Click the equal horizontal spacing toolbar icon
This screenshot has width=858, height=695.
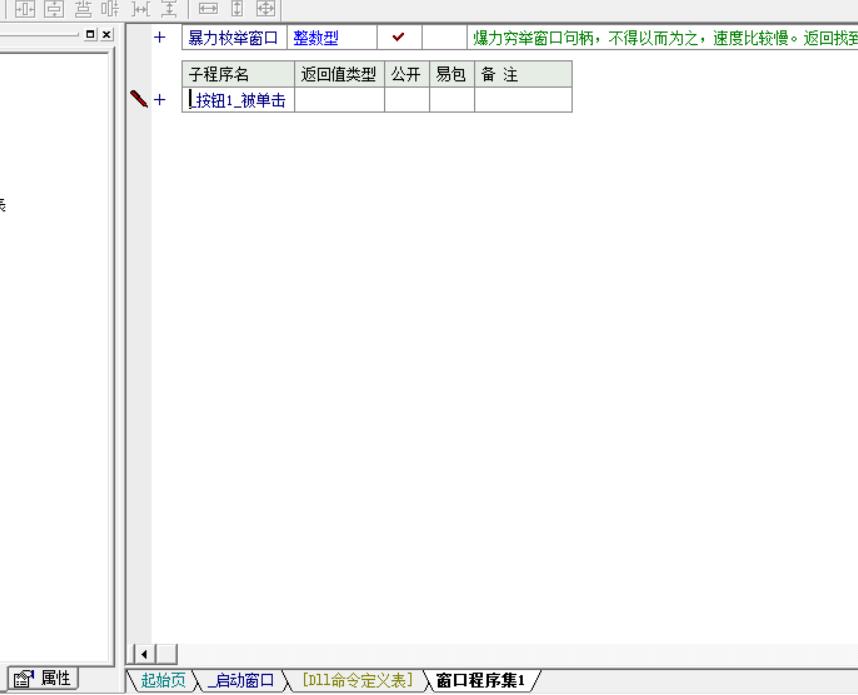[x=142, y=9]
